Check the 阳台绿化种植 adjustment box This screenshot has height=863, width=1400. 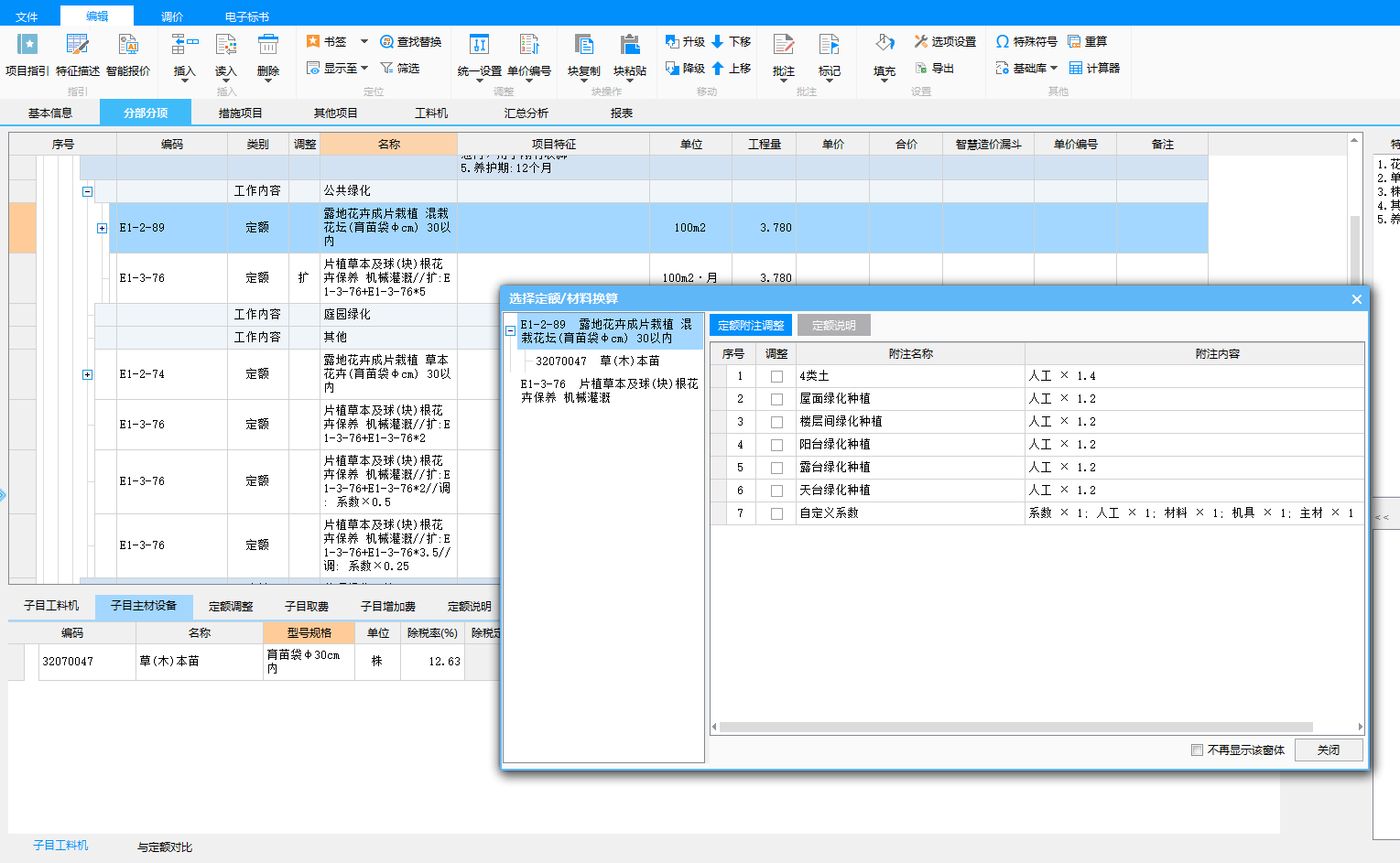776,445
